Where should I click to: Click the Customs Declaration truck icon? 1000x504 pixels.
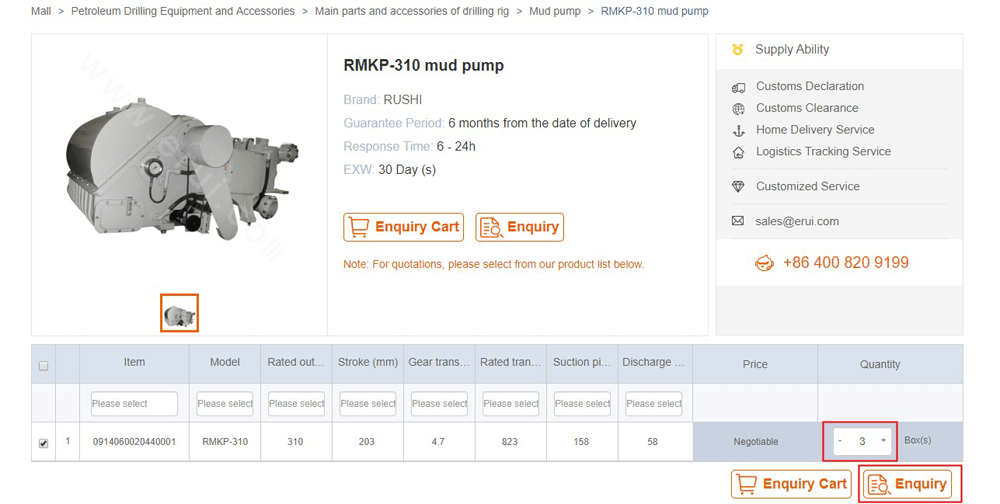click(738, 87)
